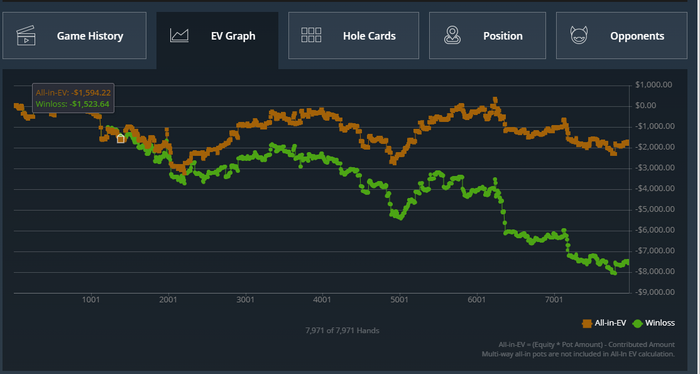Click the 6001 x-axis hand label
Screen dimensions: 700x374
click(476, 300)
